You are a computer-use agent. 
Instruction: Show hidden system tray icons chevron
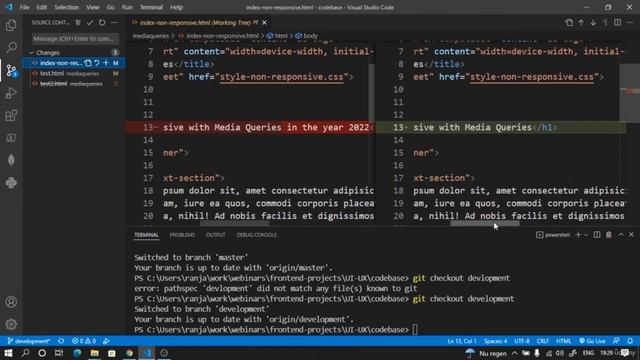point(515,353)
